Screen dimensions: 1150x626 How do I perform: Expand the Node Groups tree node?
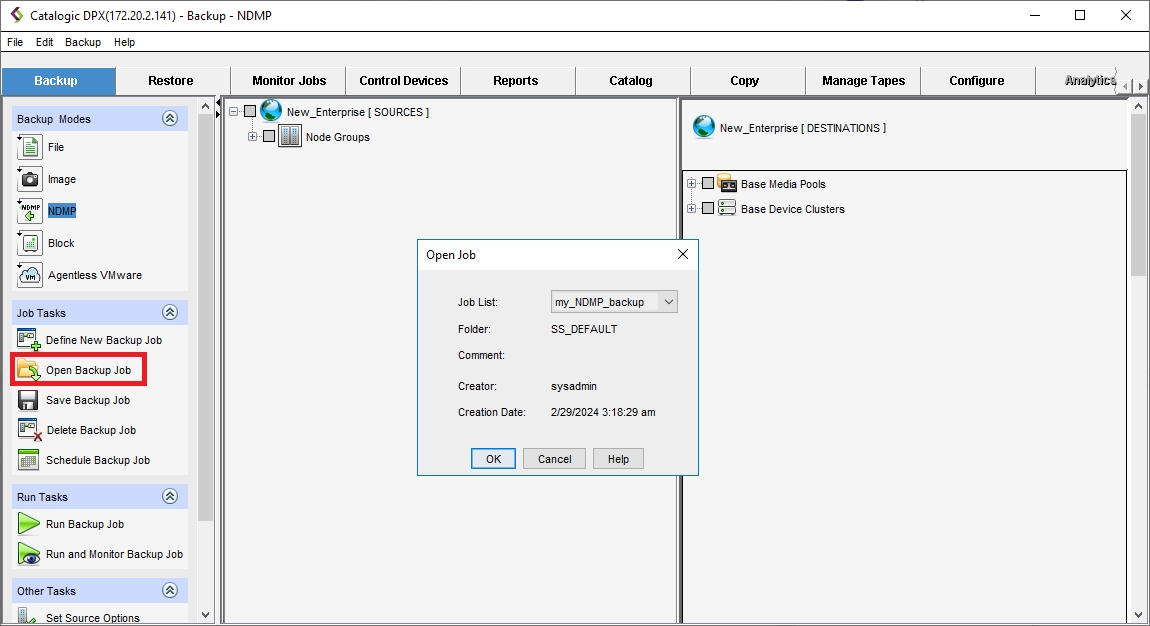[253, 137]
